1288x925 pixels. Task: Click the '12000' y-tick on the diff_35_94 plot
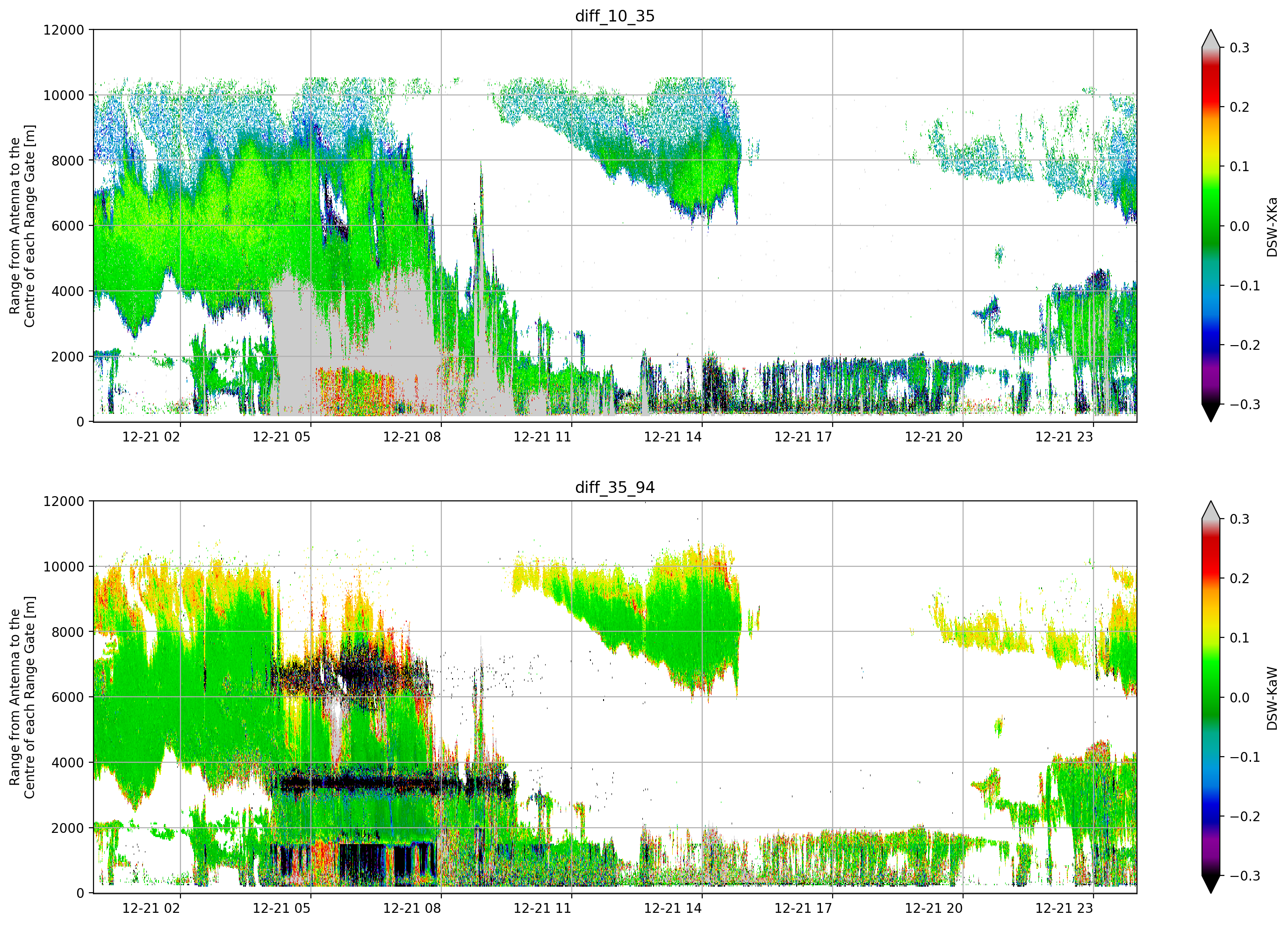tap(64, 502)
